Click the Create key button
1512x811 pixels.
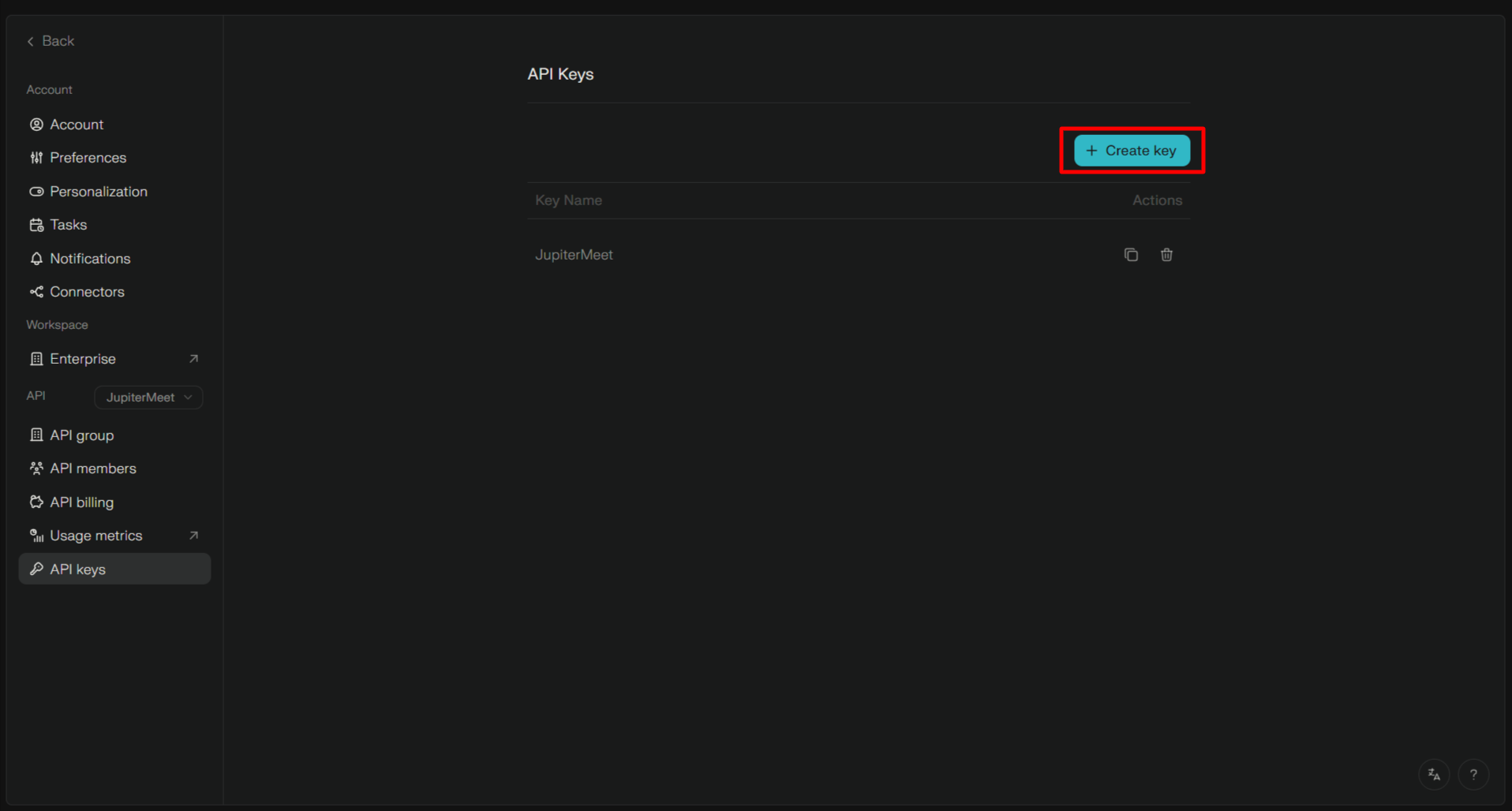pyautogui.click(x=1131, y=150)
